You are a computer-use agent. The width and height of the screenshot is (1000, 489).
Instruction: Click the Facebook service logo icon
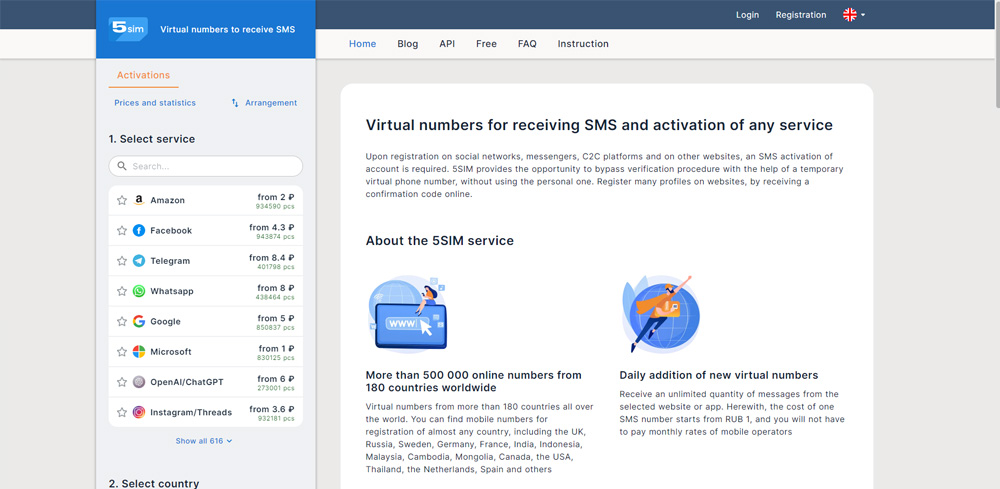coord(139,230)
